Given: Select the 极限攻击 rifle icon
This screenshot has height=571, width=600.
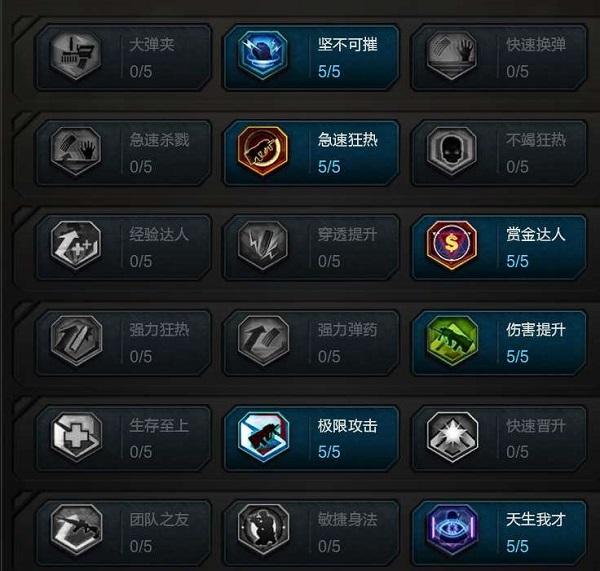Looking at the screenshot, I should pyautogui.click(x=263, y=436).
